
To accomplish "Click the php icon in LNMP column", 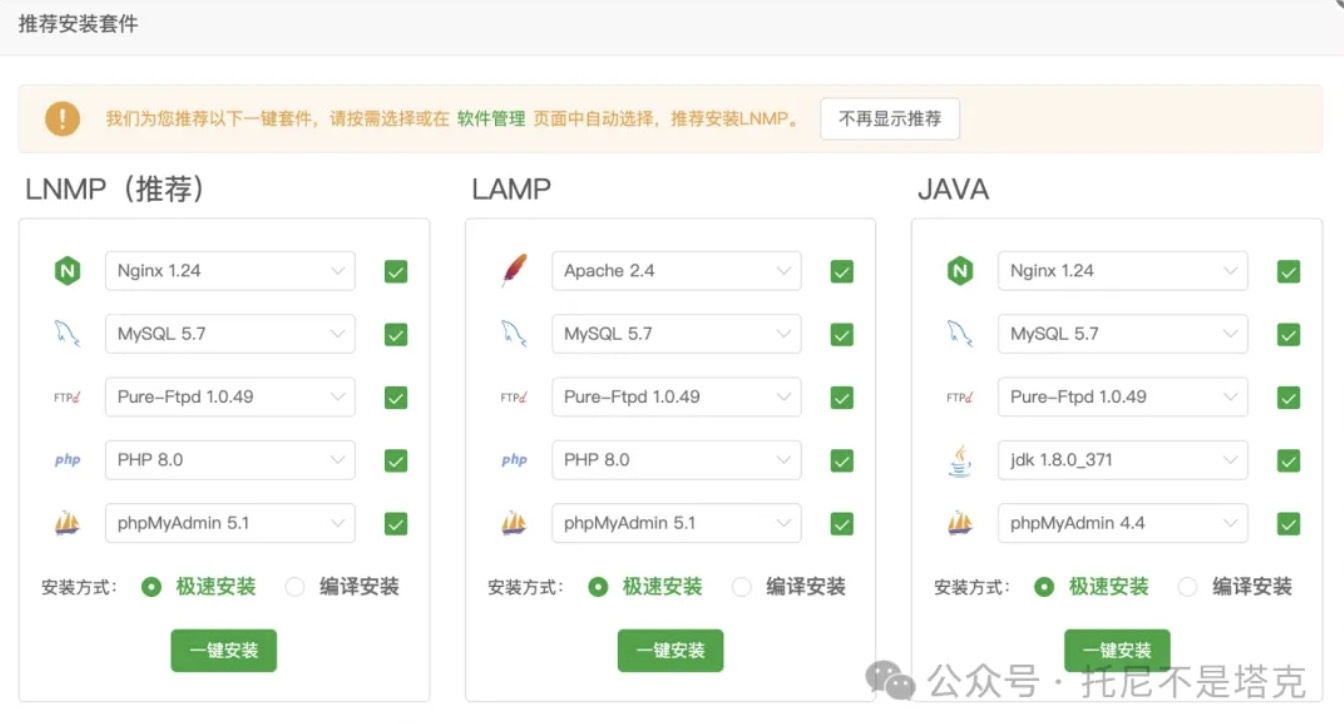I will [67, 460].
